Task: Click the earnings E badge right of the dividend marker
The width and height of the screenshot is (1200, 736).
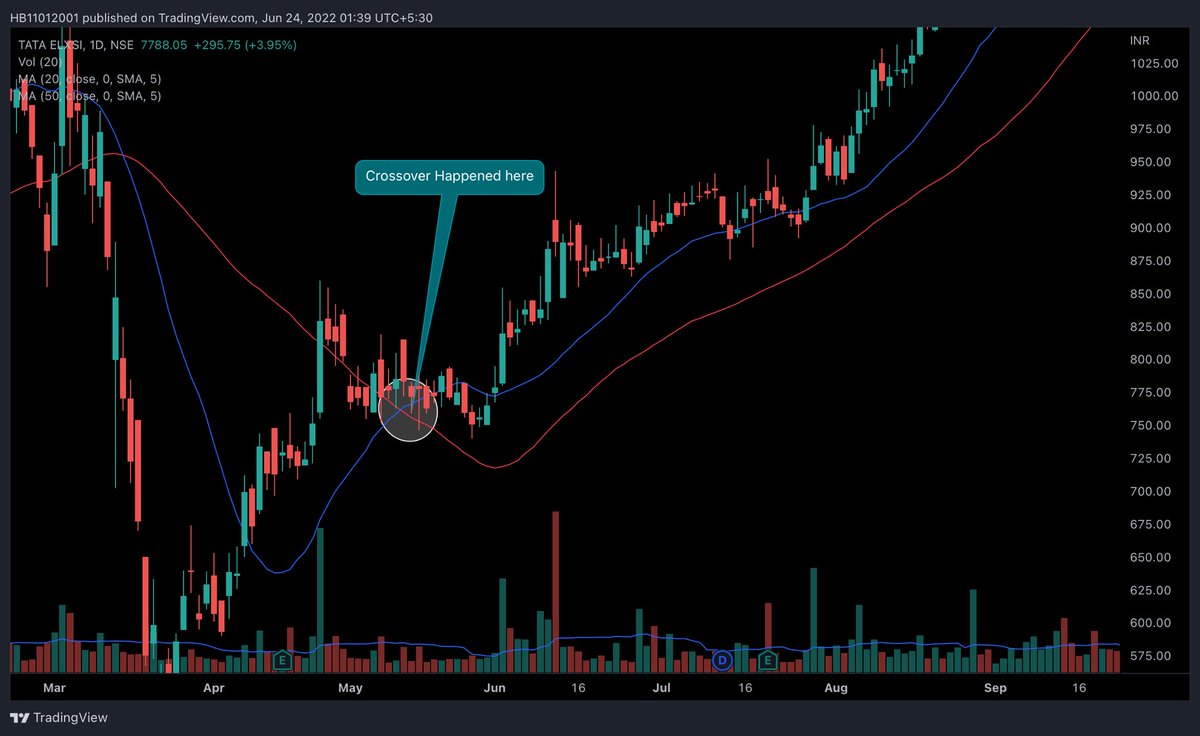Action: click(767, 661)
